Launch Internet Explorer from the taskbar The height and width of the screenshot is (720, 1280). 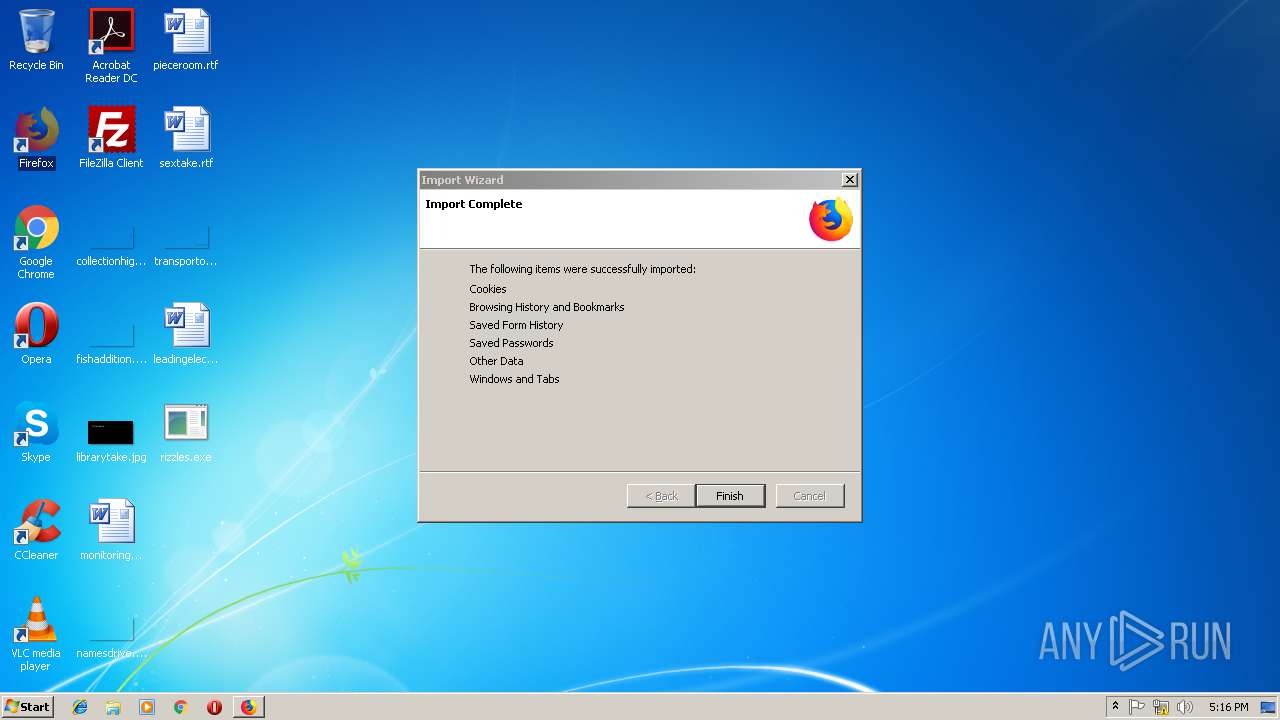(80, 707)
